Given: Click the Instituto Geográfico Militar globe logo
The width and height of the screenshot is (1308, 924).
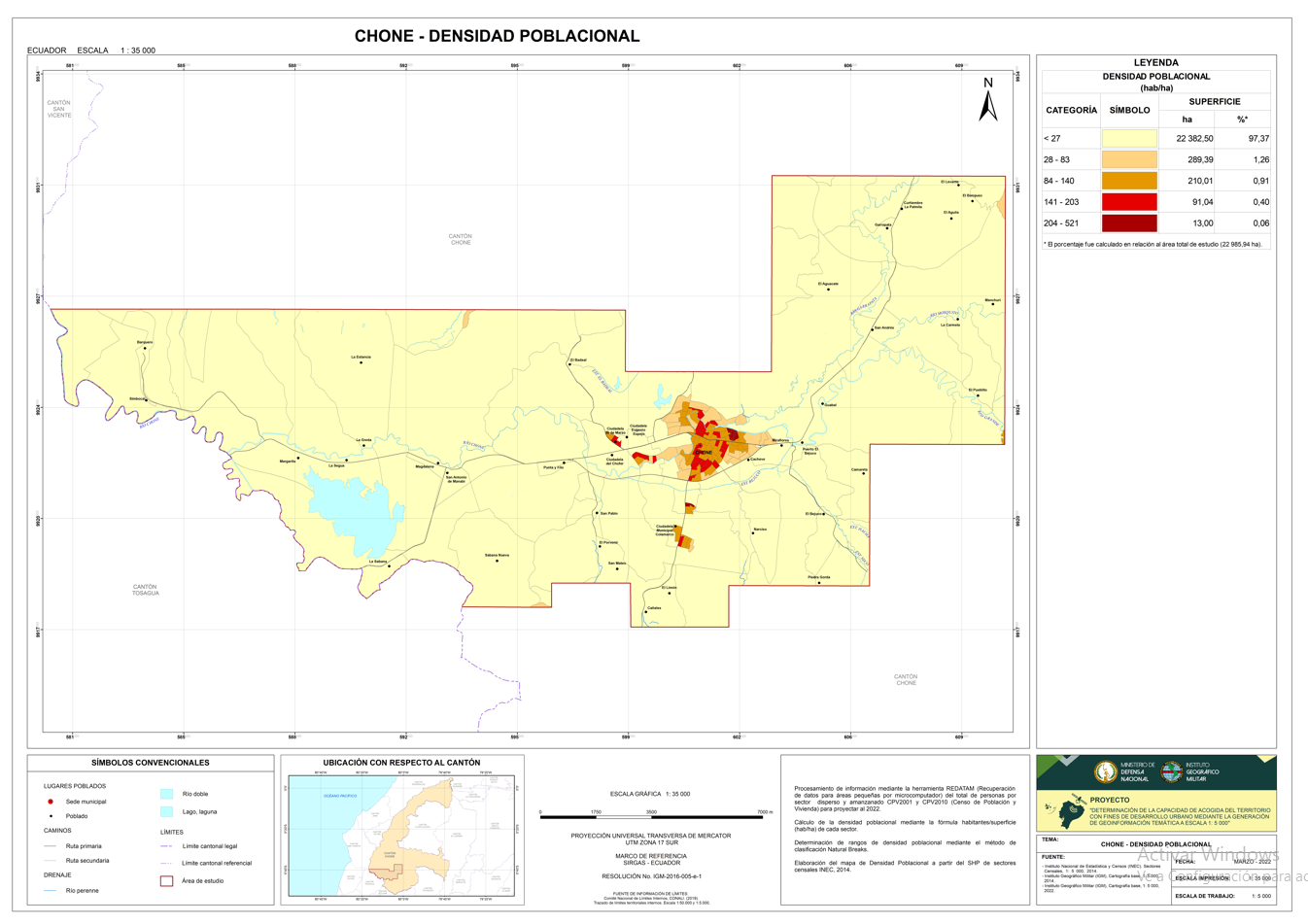Looking at the screenshot, I should pyautogui.click(x=1172, y=770).
